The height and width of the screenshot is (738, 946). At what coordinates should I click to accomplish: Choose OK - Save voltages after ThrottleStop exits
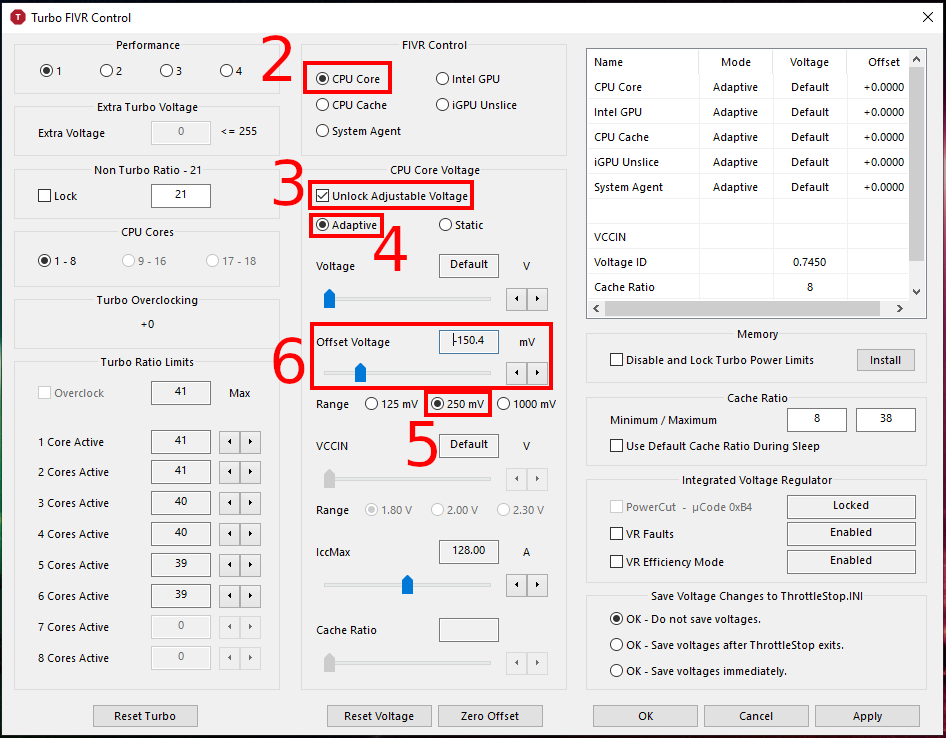(727, 645)
